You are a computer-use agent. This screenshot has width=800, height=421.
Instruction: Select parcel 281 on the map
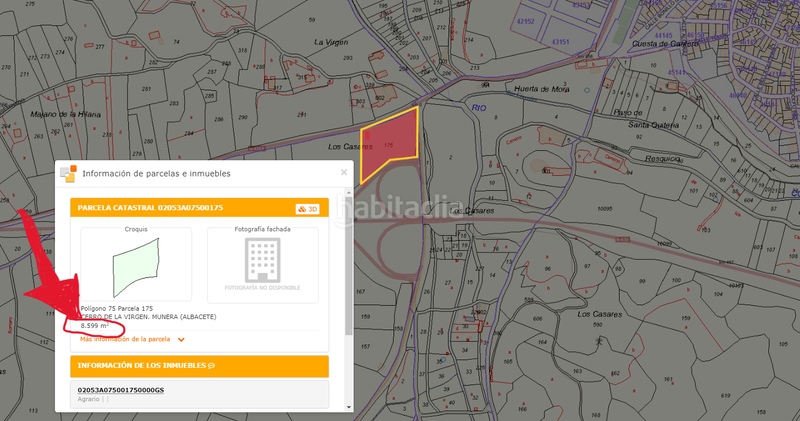click(x=147, y=89)
